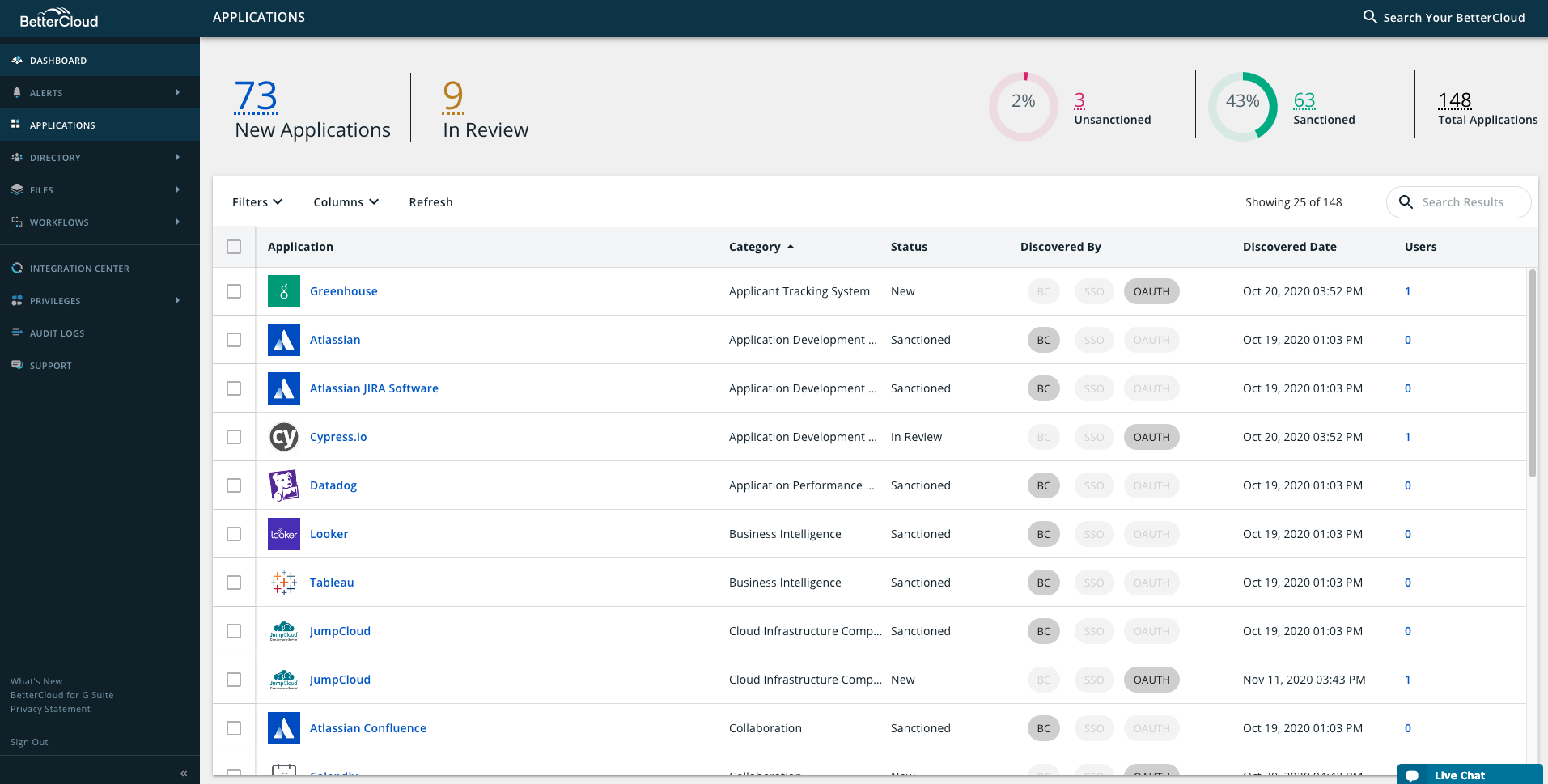Click the Directory people icon
Viewport: 1548px width, 784px height.
(x=16, y=157)
